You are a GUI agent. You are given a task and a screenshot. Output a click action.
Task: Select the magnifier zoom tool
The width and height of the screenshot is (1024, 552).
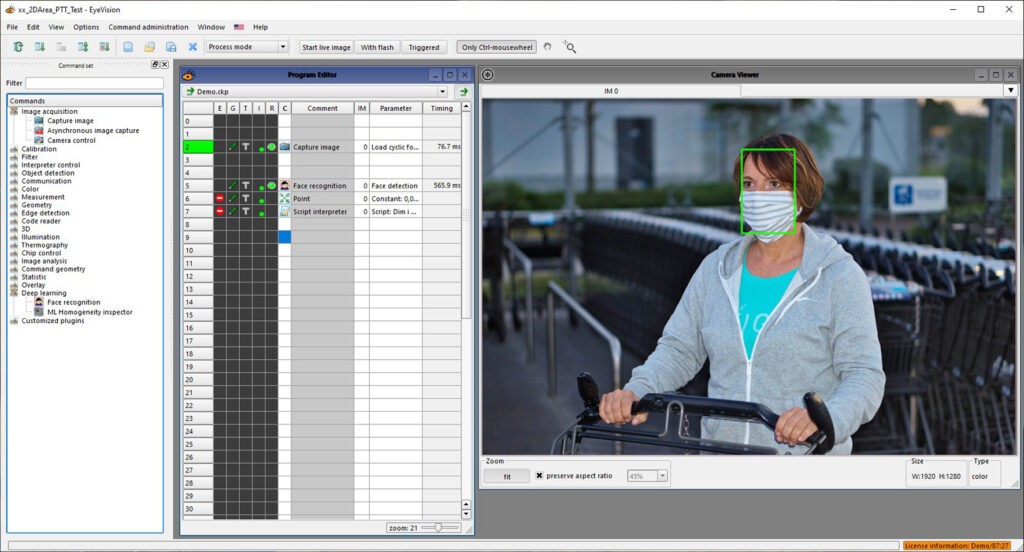coord(569,47)
